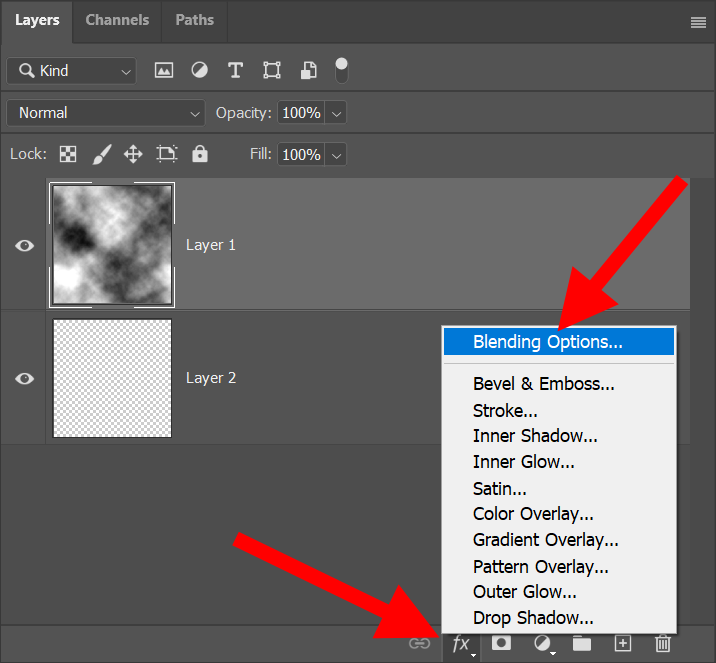Choose Color Overlay from the menu
716x663 pixels.
559,514
